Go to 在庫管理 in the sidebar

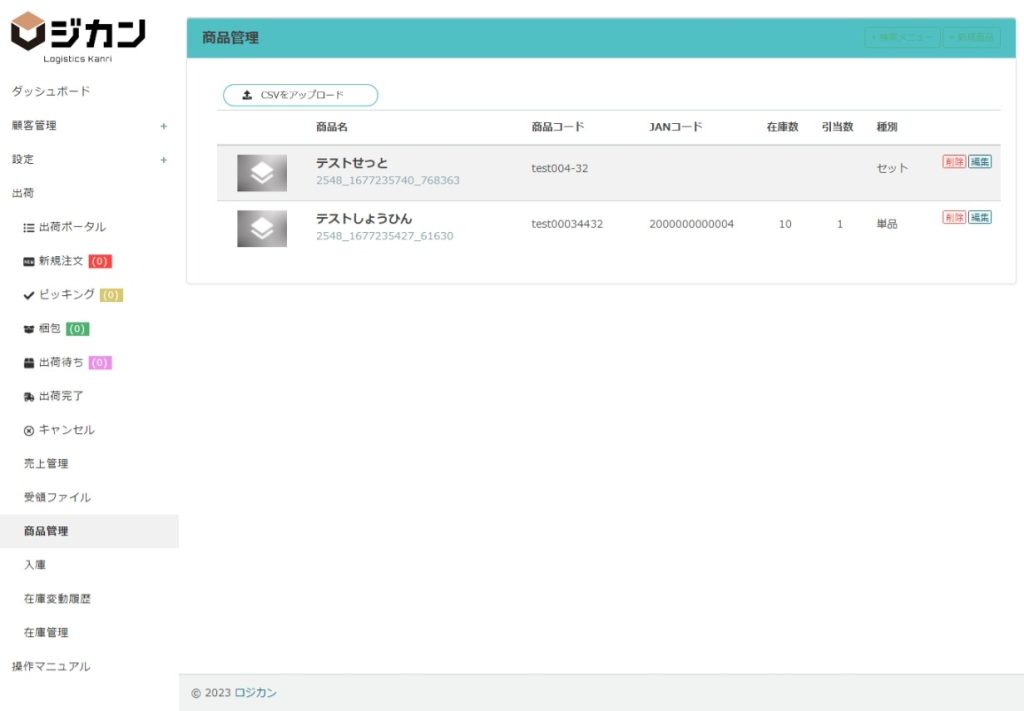point(46,633)
